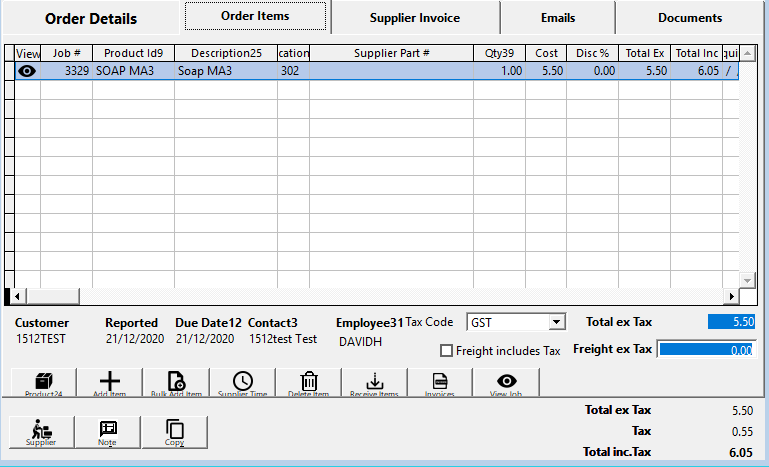Click the Copy icon button
The image size is (769, 467).
click(x=174, y=431)
